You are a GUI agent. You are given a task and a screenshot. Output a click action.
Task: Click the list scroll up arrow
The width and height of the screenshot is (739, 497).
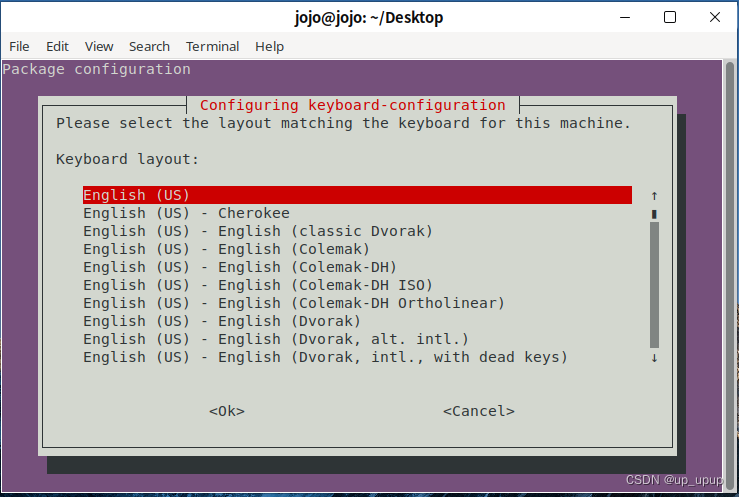(x=654, y=196)
